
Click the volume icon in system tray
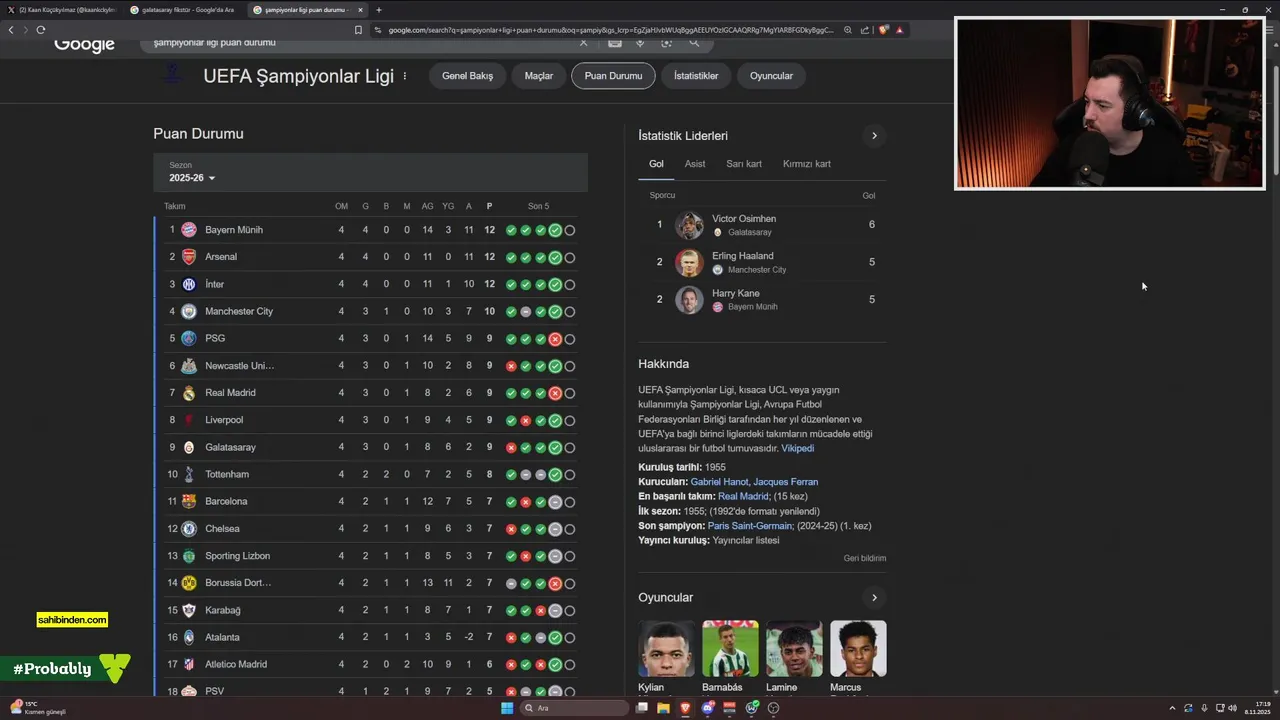point(1232,708)
